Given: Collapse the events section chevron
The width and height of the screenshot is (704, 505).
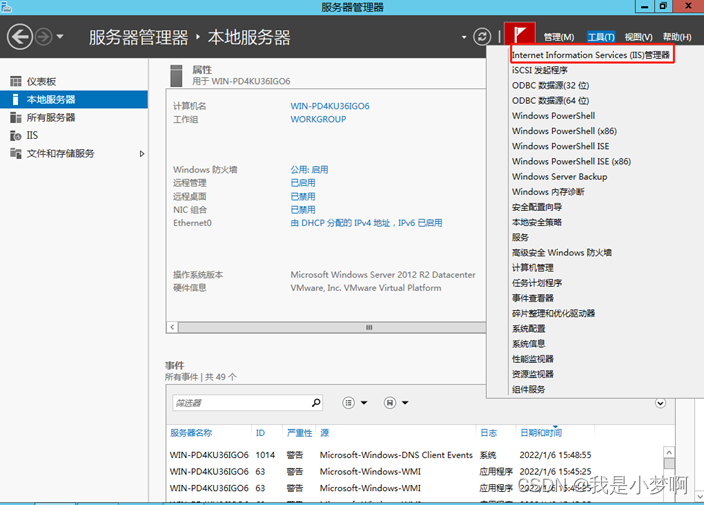Looking at the screenshot, I should click(660, 403).
